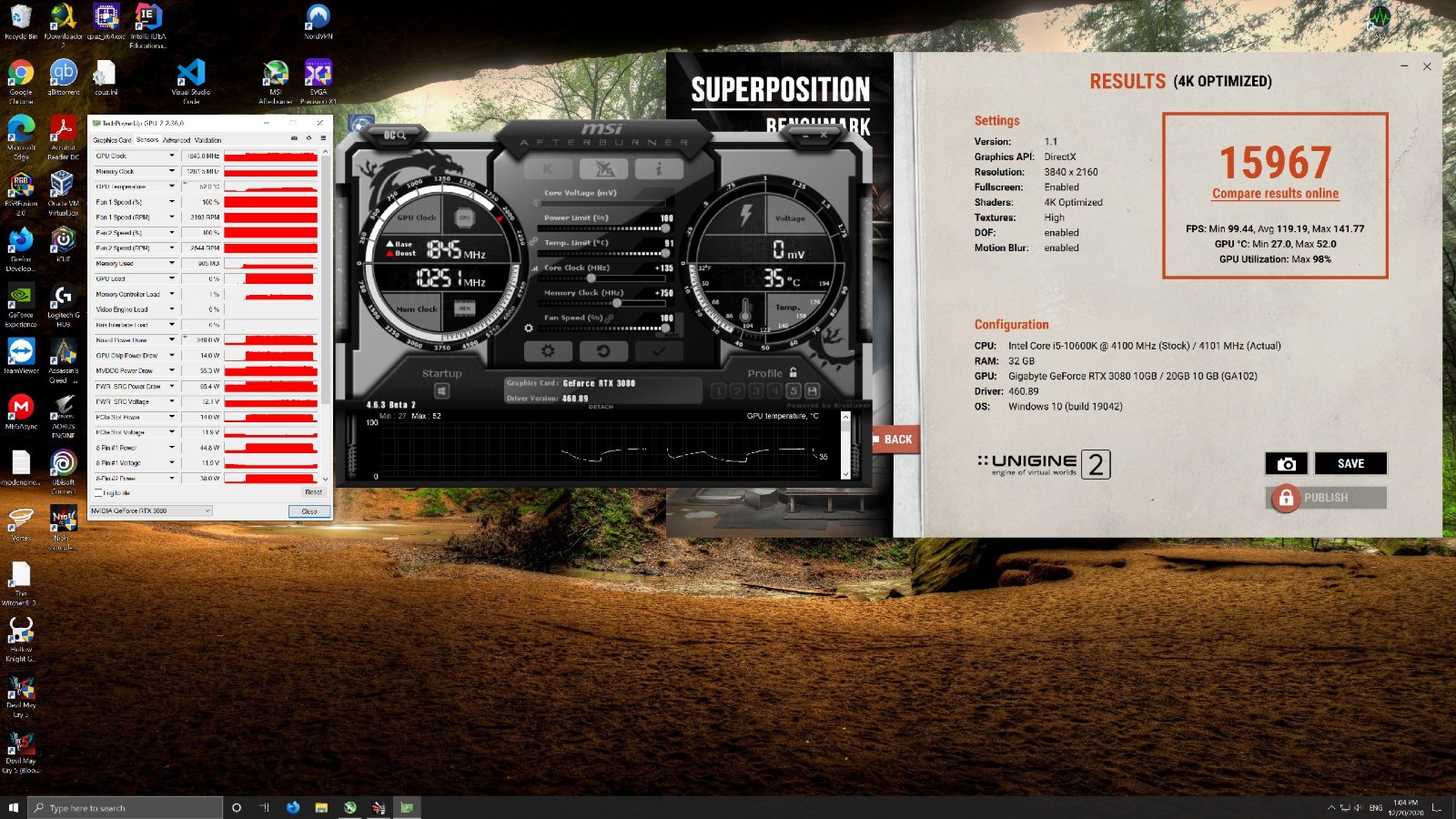
Task: Enable the Log to file checkbox
Action: (98, 492)
